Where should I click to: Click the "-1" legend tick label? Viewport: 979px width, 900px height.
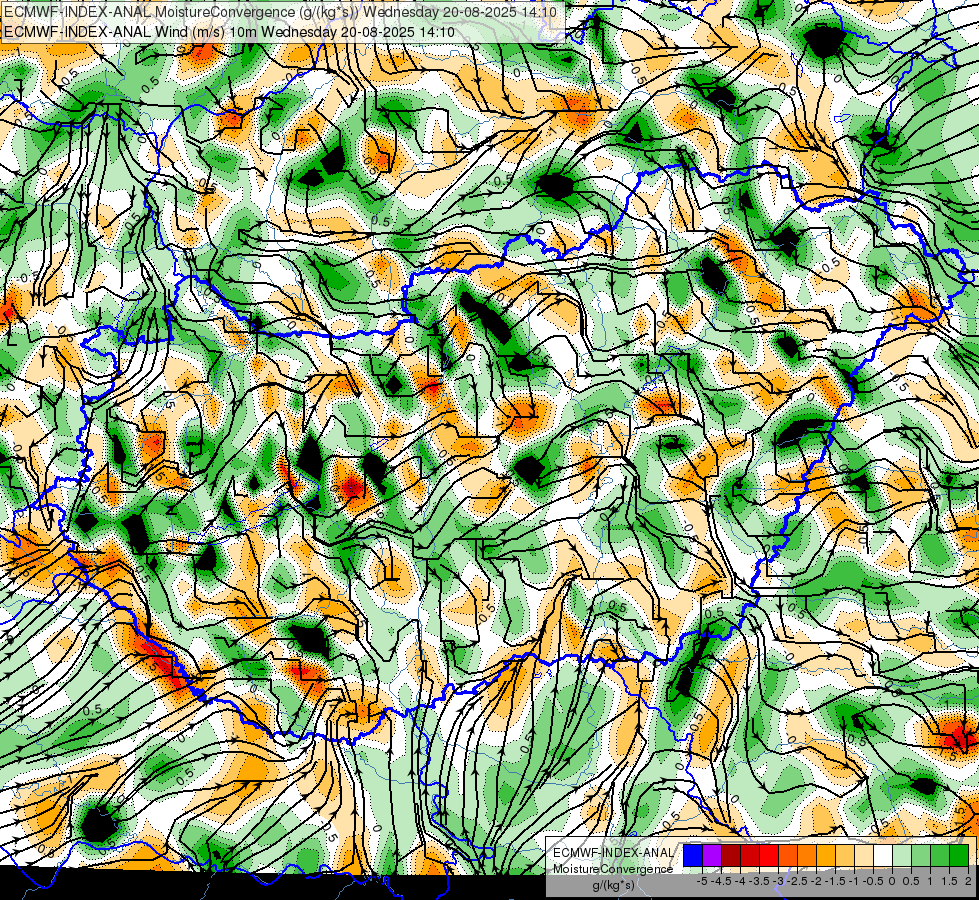click(x=854, y=881)
